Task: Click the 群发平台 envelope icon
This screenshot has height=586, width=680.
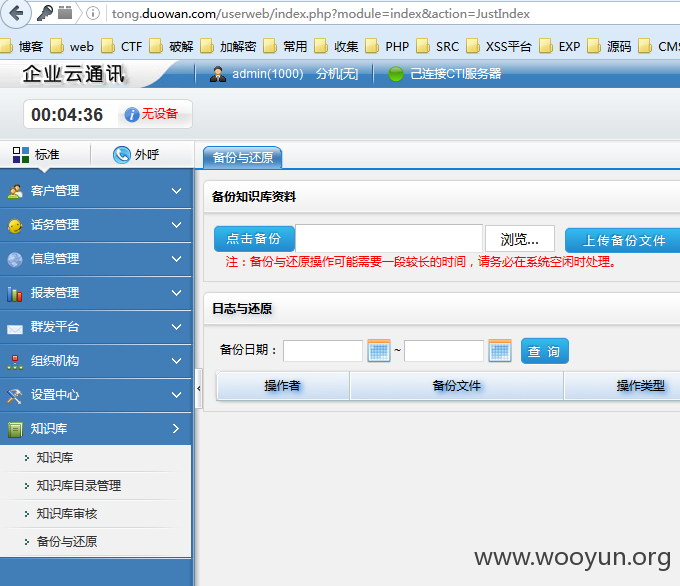Action: [15, 329]
